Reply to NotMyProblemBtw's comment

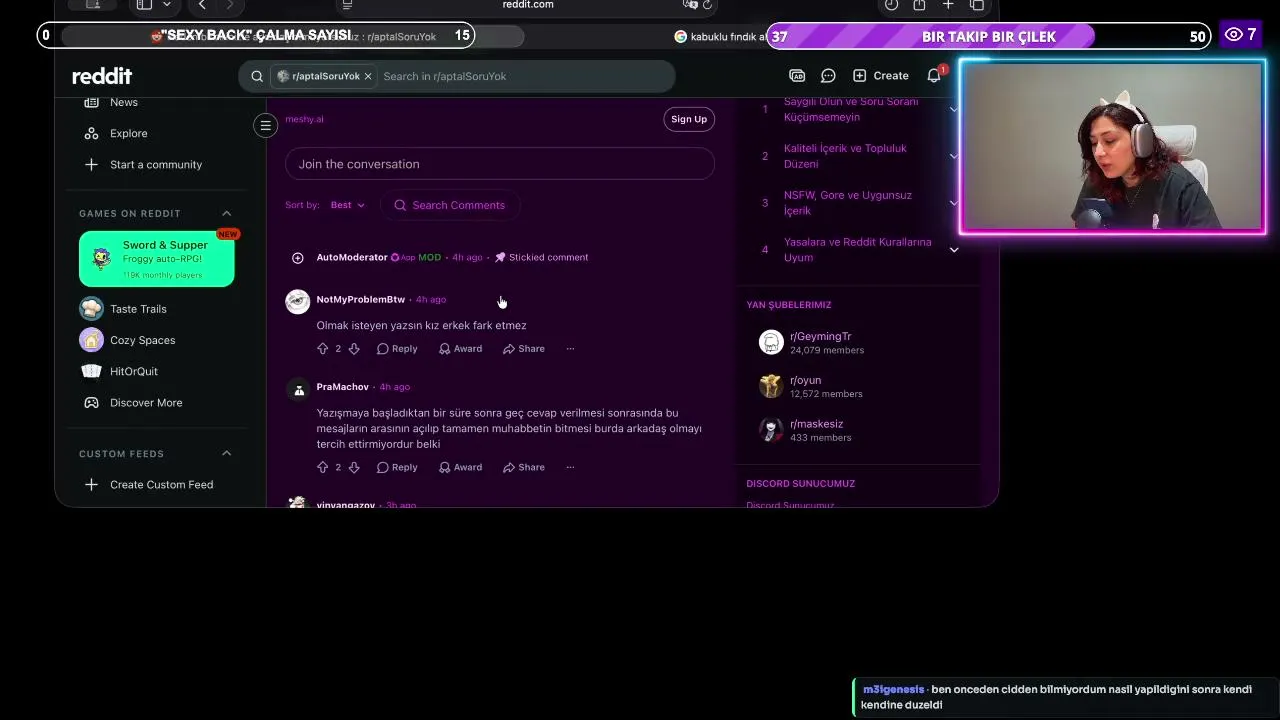pos(397,349)
